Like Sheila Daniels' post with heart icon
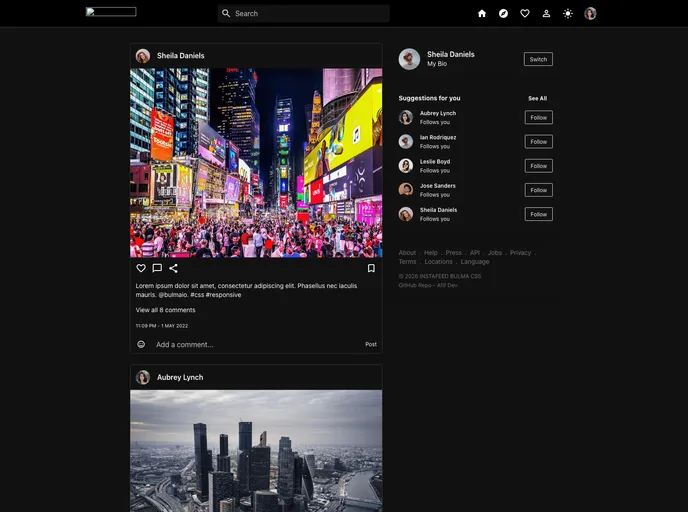 [x=141, y=268]
